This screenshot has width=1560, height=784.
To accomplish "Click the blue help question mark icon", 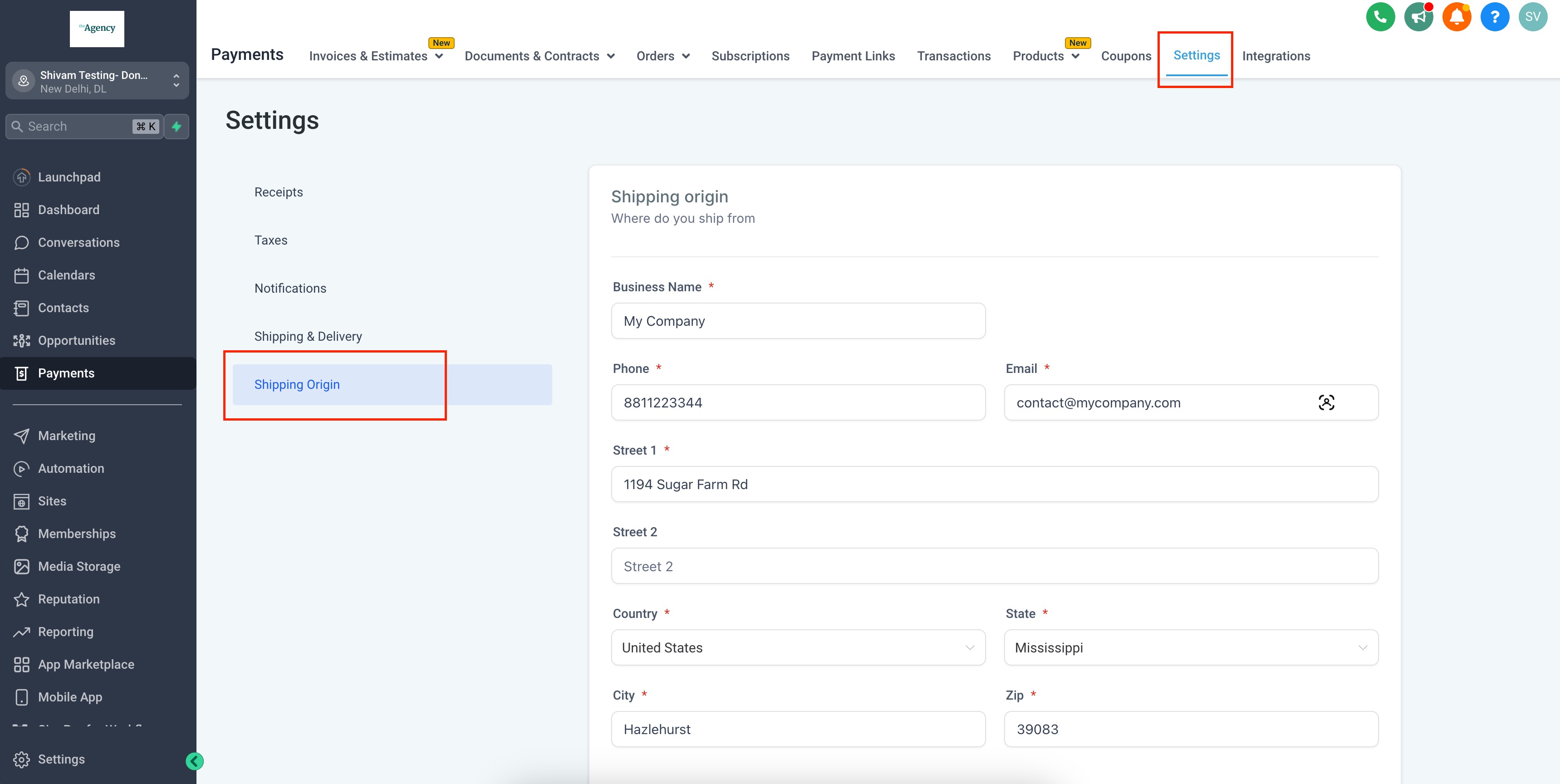I will coord(1494,17).
